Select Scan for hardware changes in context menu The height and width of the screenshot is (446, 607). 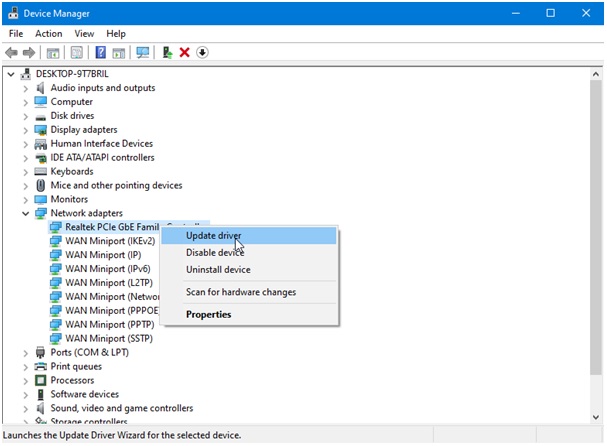[249, 292]
